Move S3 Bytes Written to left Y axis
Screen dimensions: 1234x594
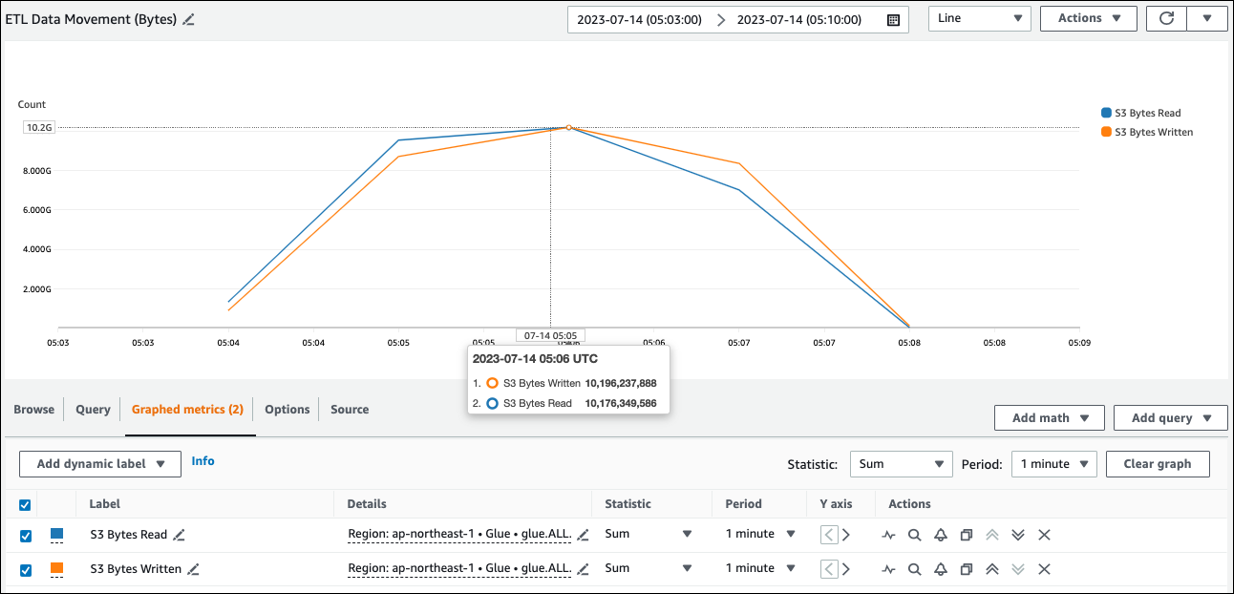point(830,568)
